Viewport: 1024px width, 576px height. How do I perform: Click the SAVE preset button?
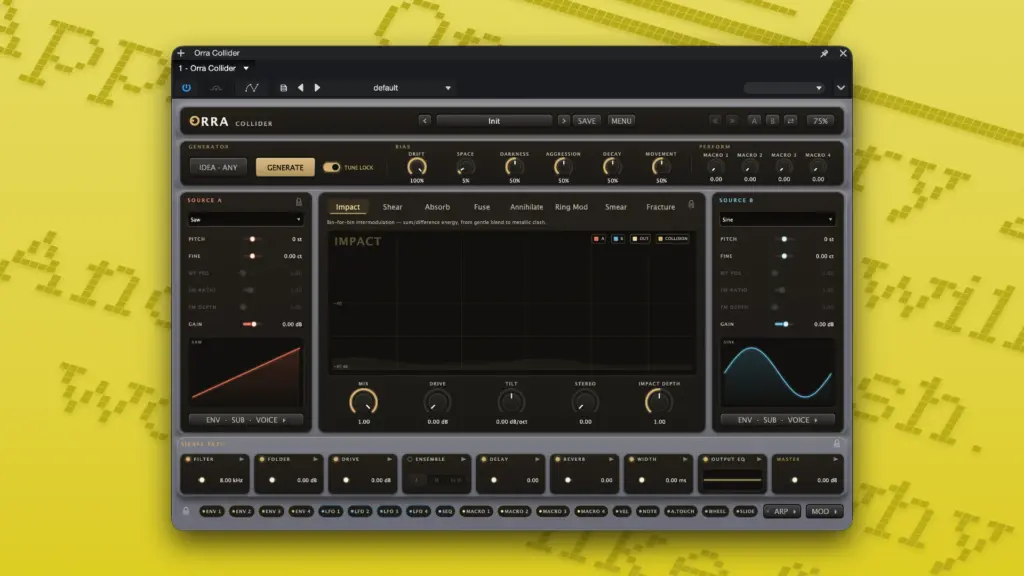[x=586, y=121]
